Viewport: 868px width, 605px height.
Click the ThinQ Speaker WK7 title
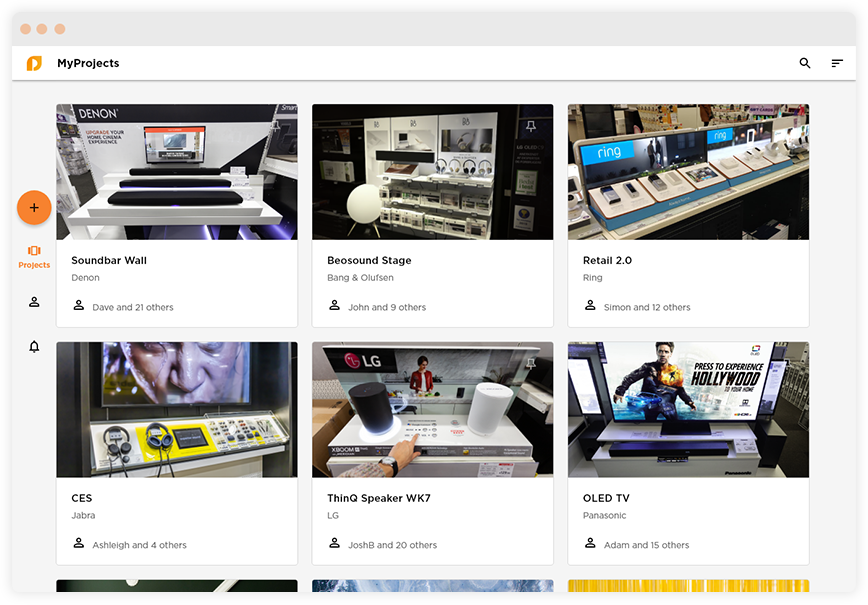coord(379,498)
